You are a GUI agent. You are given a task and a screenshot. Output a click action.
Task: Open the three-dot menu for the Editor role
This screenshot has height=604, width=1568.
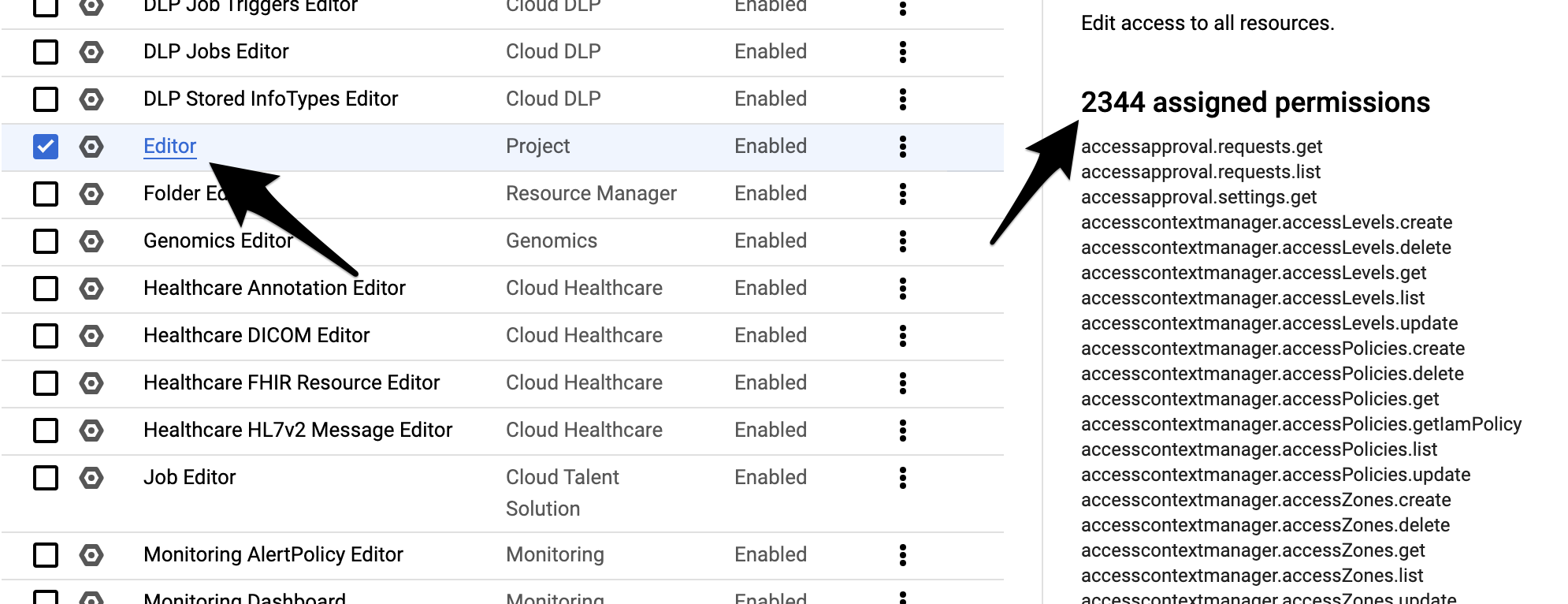click(903, 147)
